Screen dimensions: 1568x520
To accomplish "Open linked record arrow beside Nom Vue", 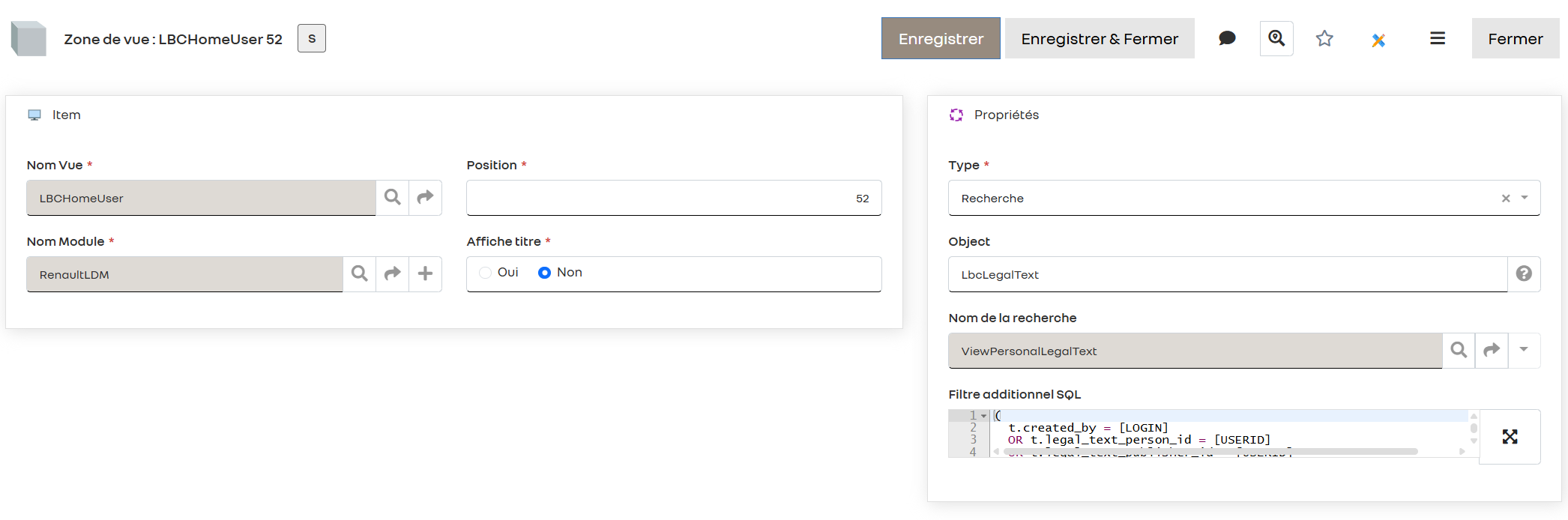I will tap(425, 197).
